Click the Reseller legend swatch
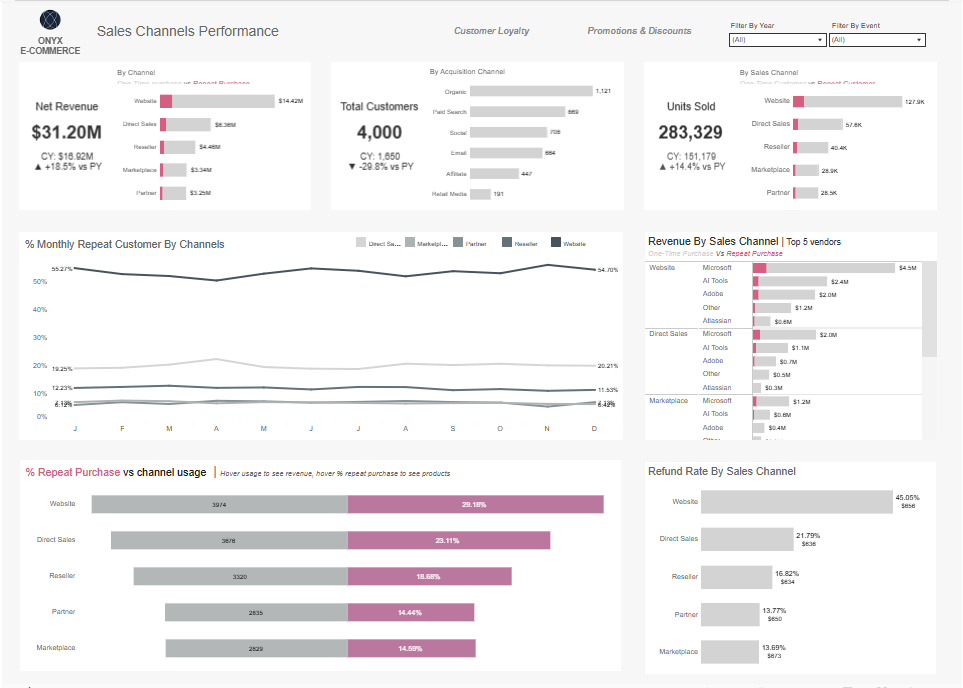This screenshot has width=963, height=688. pos(507,243)
